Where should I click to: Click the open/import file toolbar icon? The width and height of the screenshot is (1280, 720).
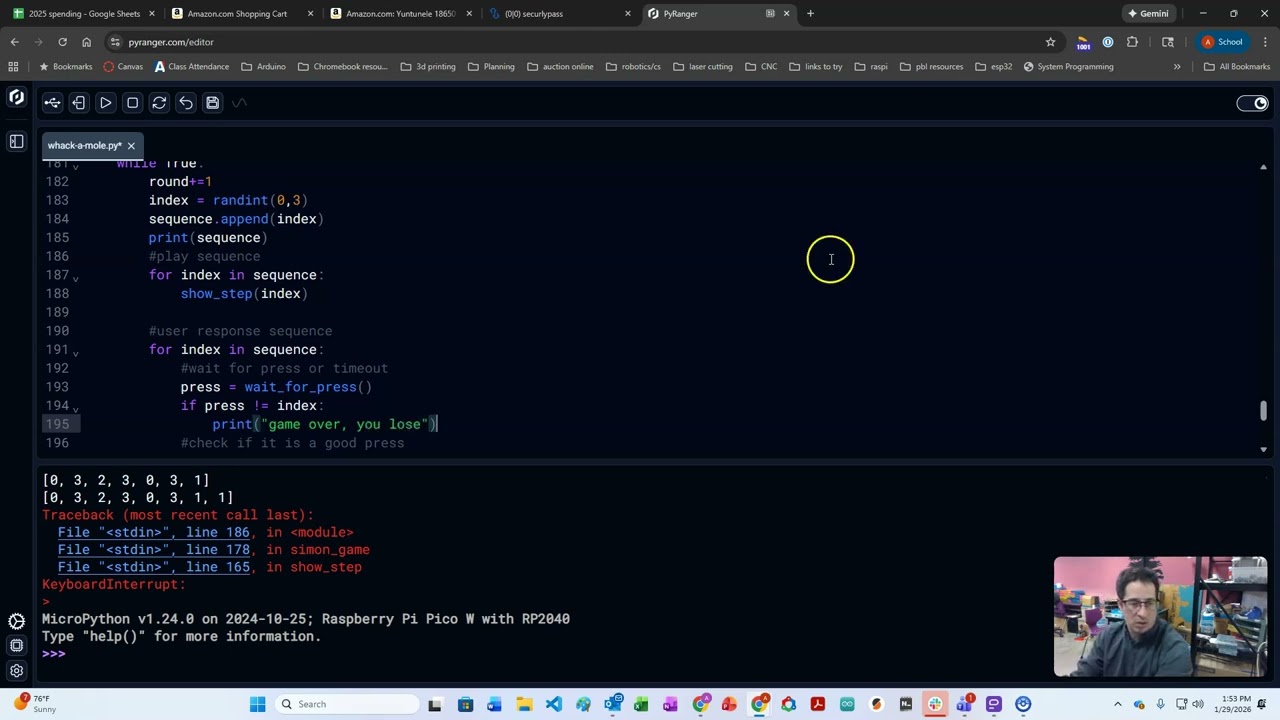click(x=79, y=103)
